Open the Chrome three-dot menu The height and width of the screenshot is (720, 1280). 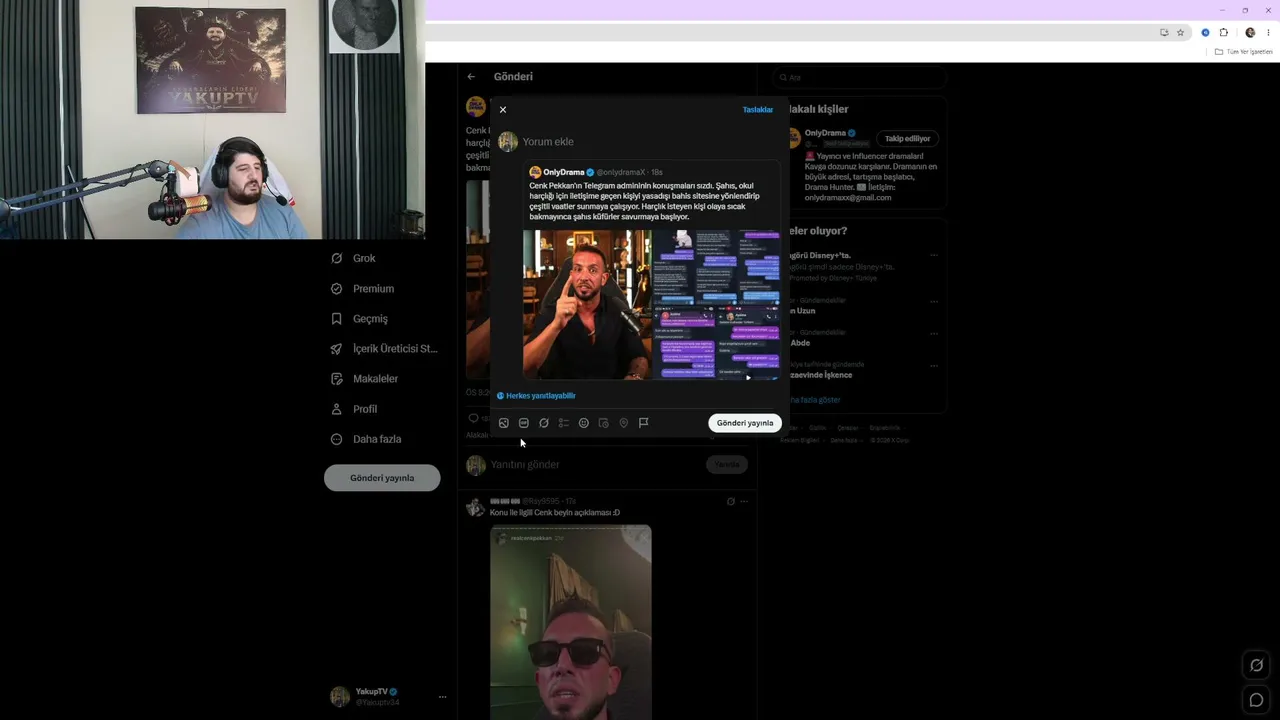[1267, 33]
